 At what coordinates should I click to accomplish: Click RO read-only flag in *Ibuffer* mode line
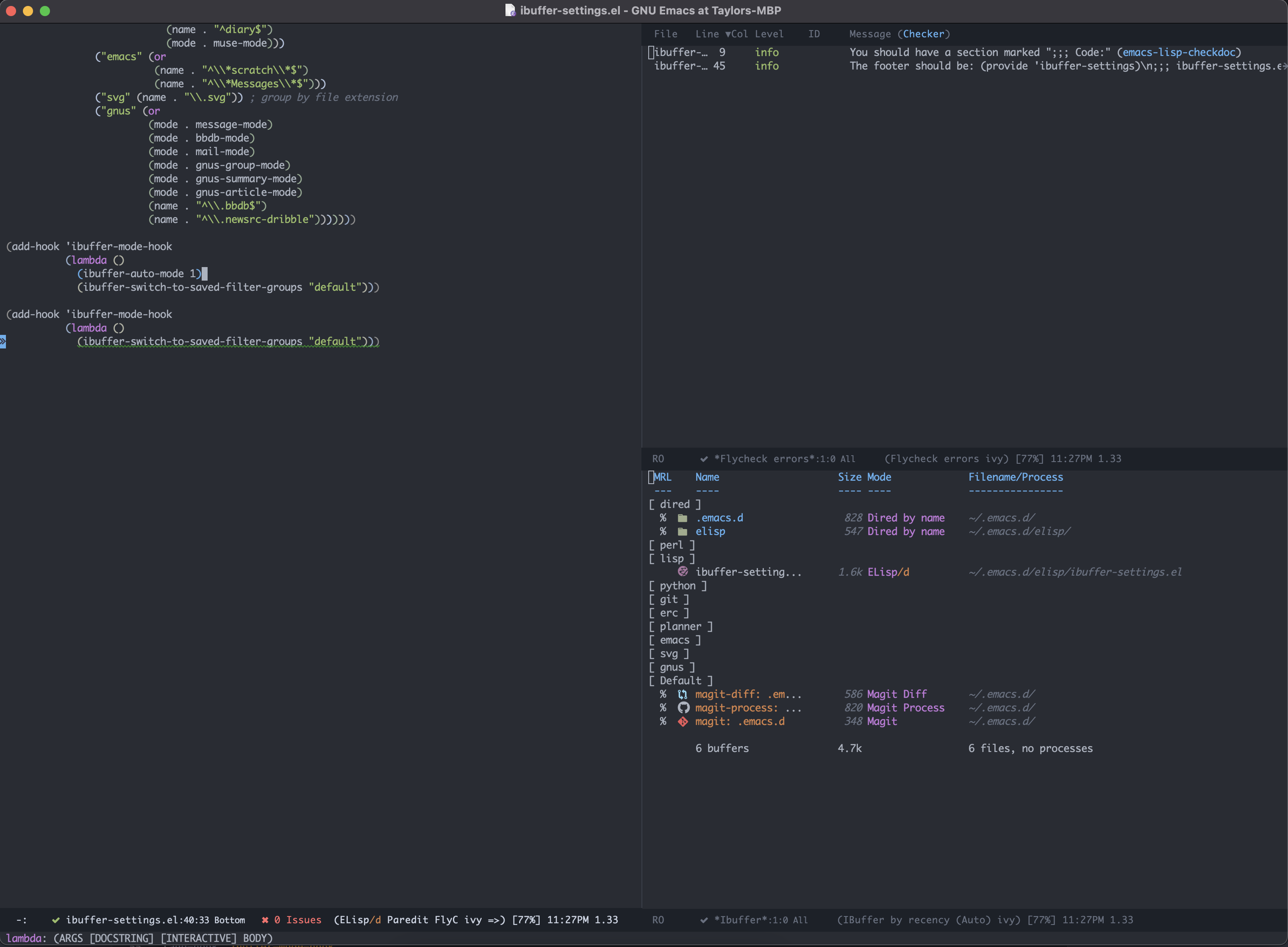point(658,920)
